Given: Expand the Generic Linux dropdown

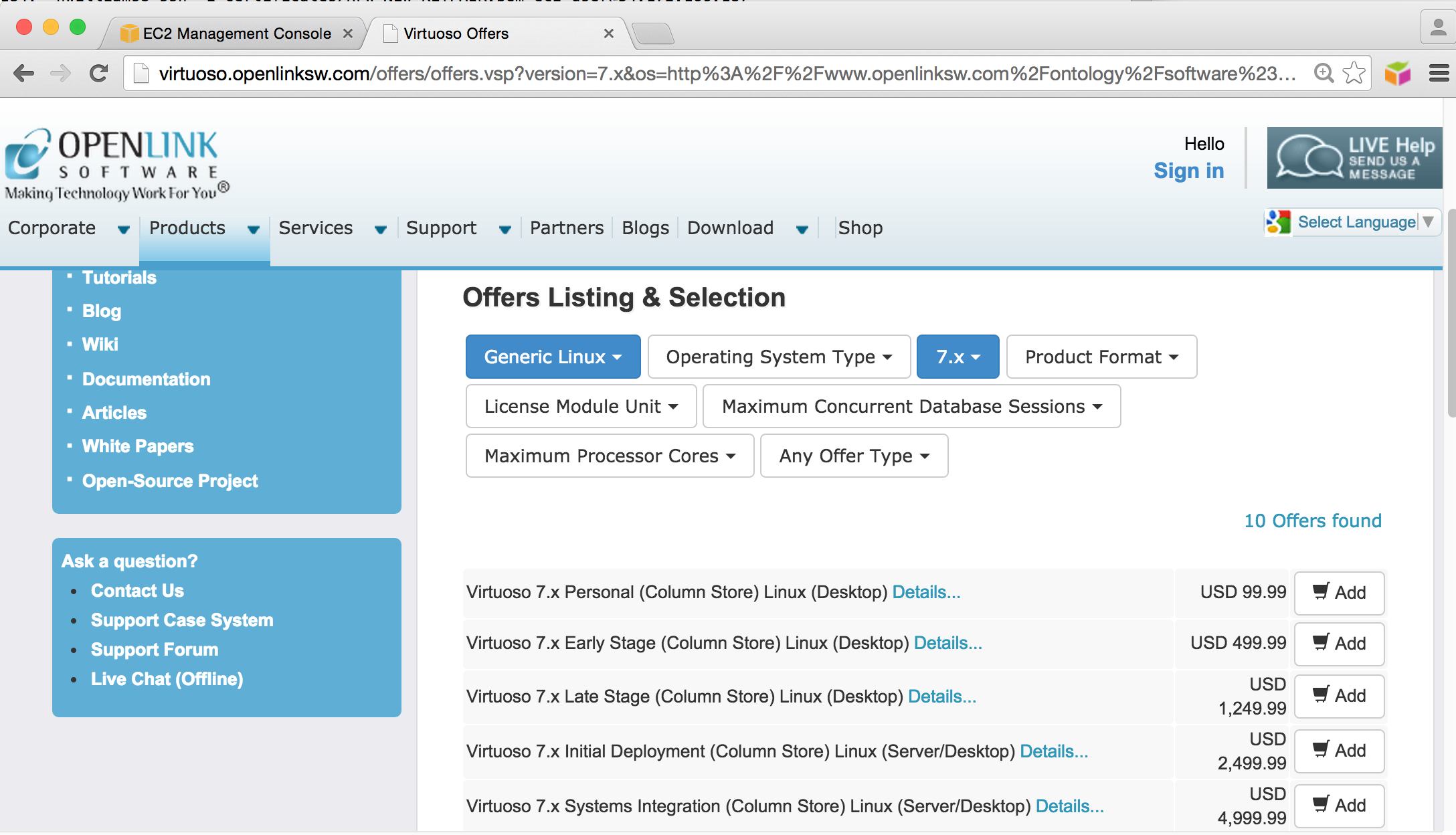Looking at the screenshot, I should click(x=553, y=357).
